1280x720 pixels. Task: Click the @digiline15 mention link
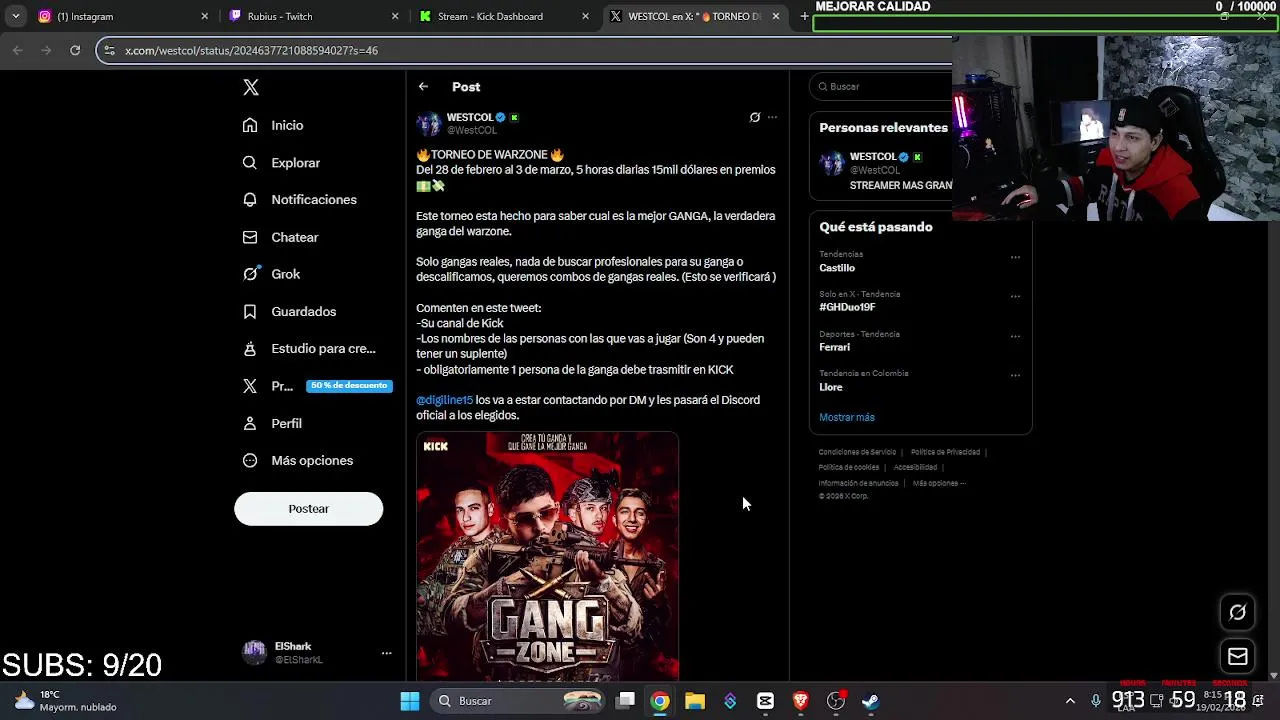pos(444,400)
